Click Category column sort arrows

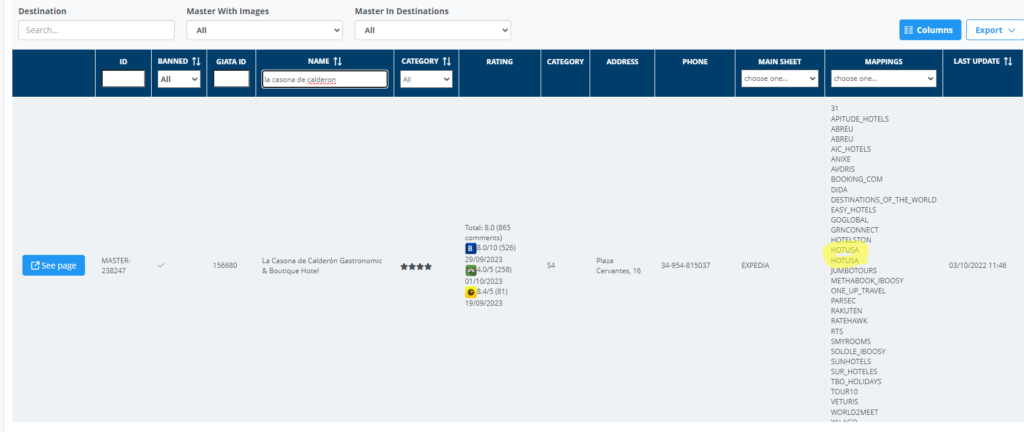pyautogui.click(x=447, y=61)
